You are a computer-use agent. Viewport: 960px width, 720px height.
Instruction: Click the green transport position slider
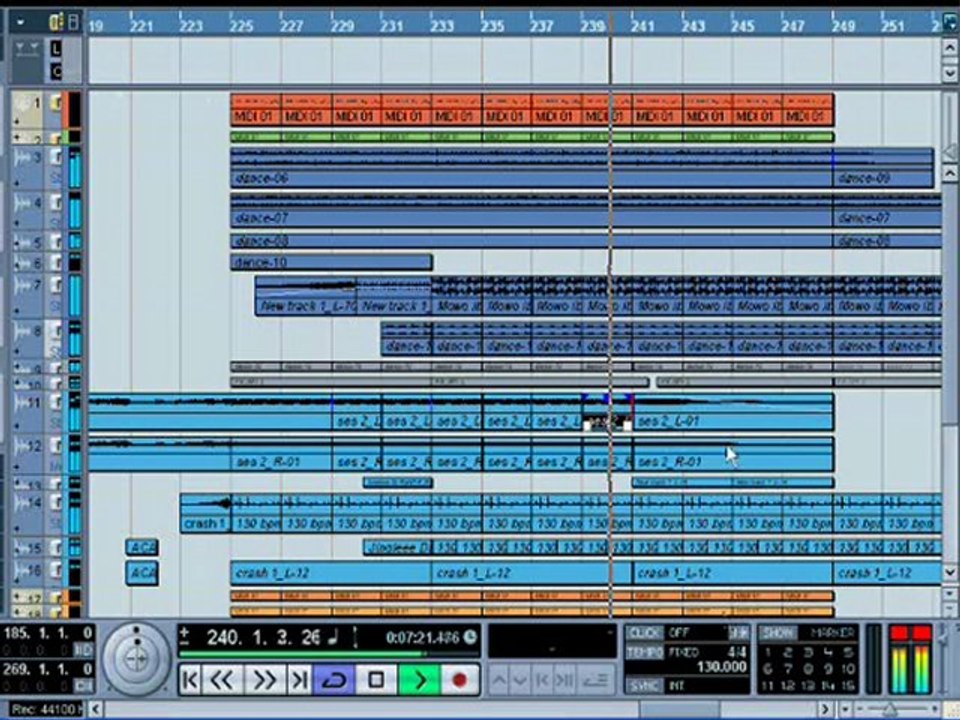click(329, 654)
